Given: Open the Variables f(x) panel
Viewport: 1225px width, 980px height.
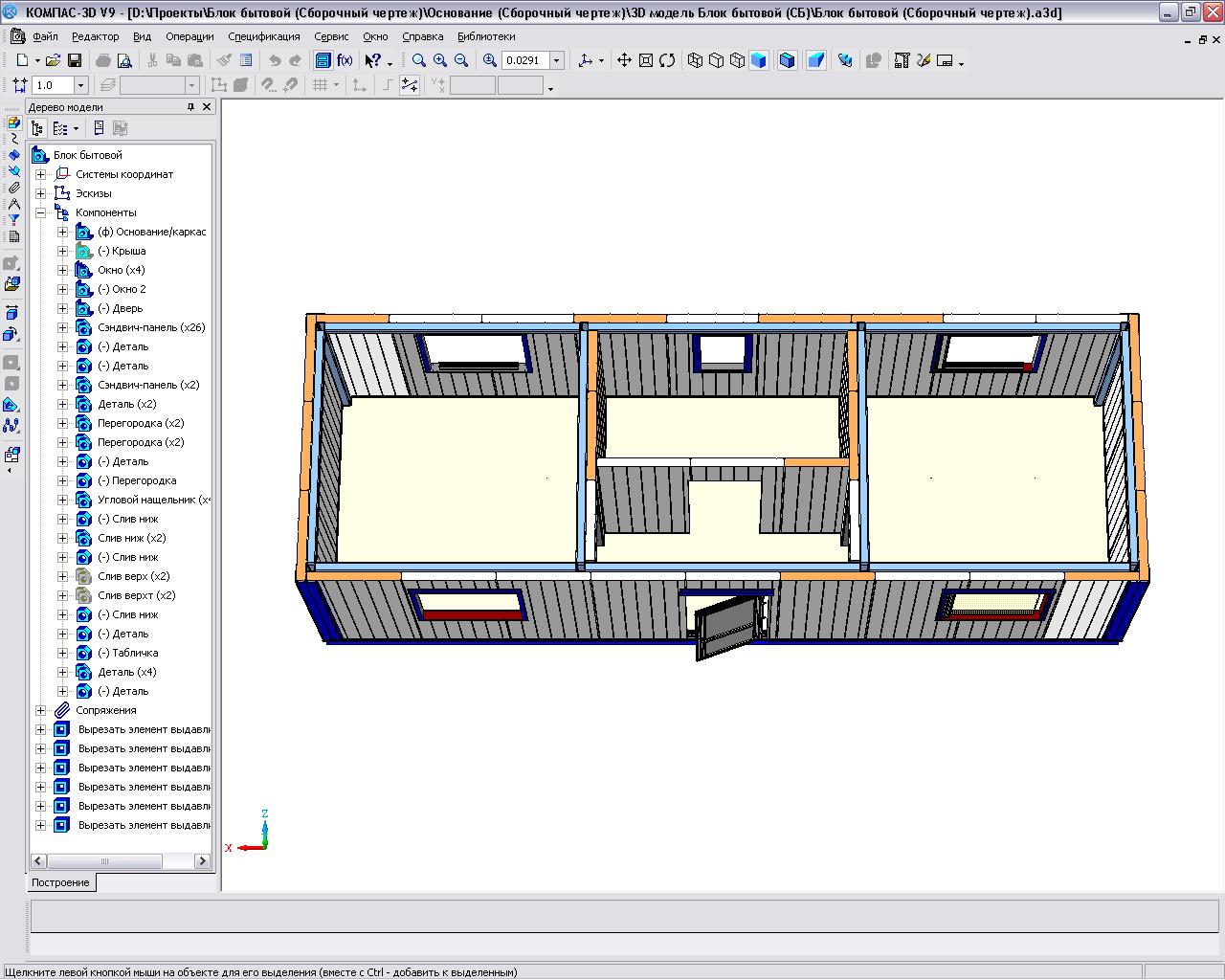Looking at the screenshot, I should pyautogui.click(x=345, y=60).
